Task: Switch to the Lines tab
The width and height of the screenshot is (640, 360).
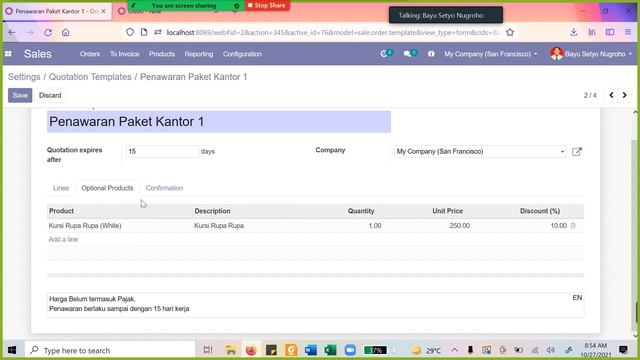Action: point(61,188)
